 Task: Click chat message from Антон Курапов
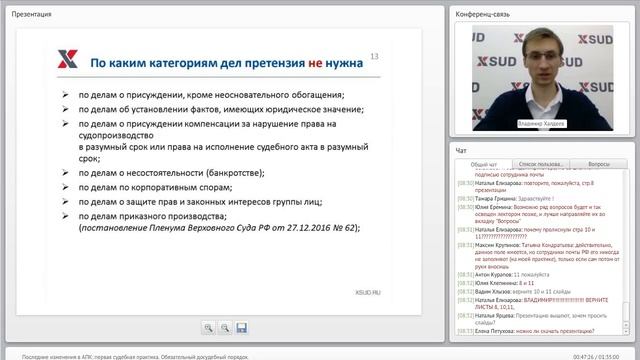503,275
